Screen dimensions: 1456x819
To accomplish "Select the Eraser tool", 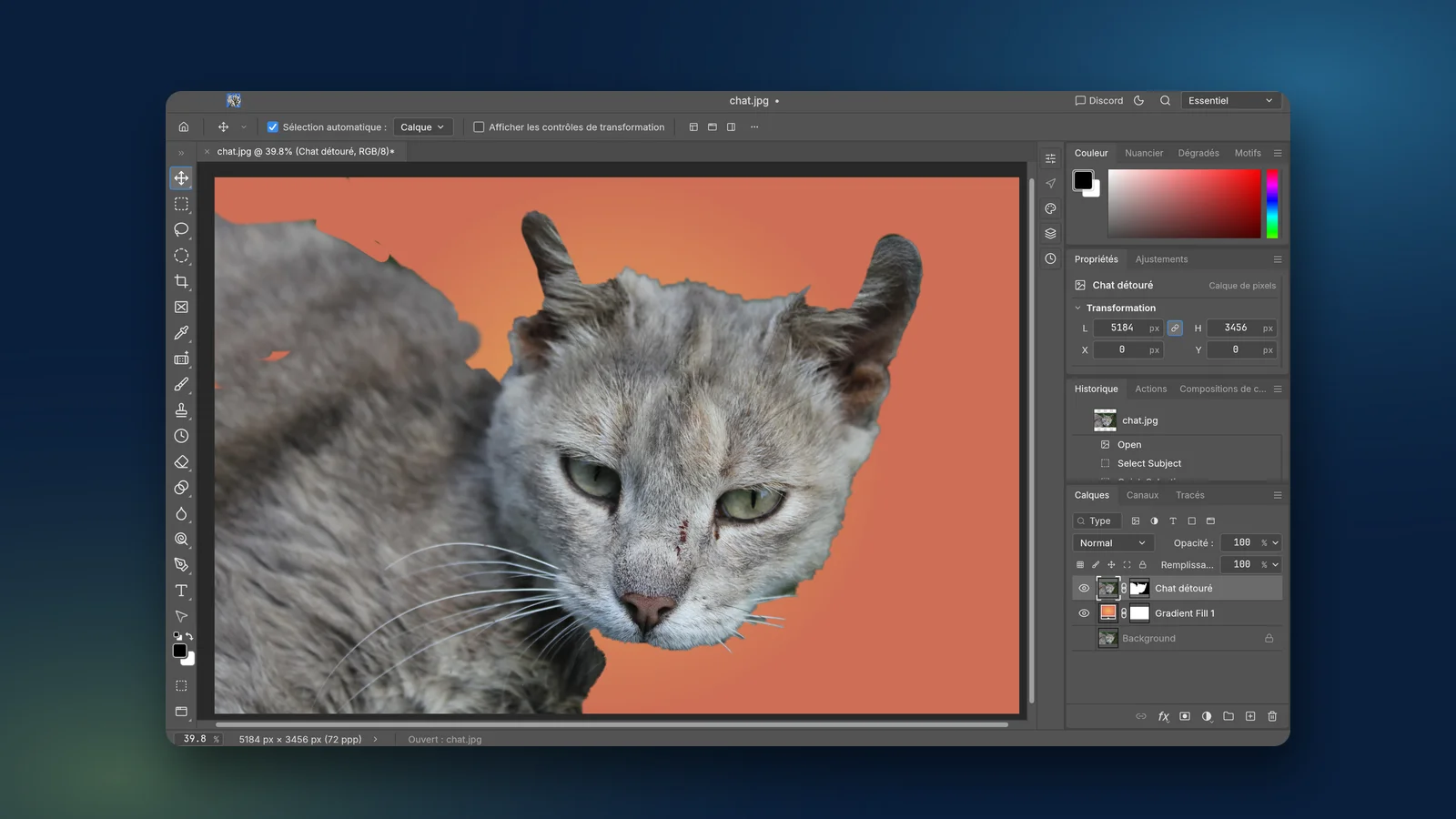I will click(x=181, y=462).
